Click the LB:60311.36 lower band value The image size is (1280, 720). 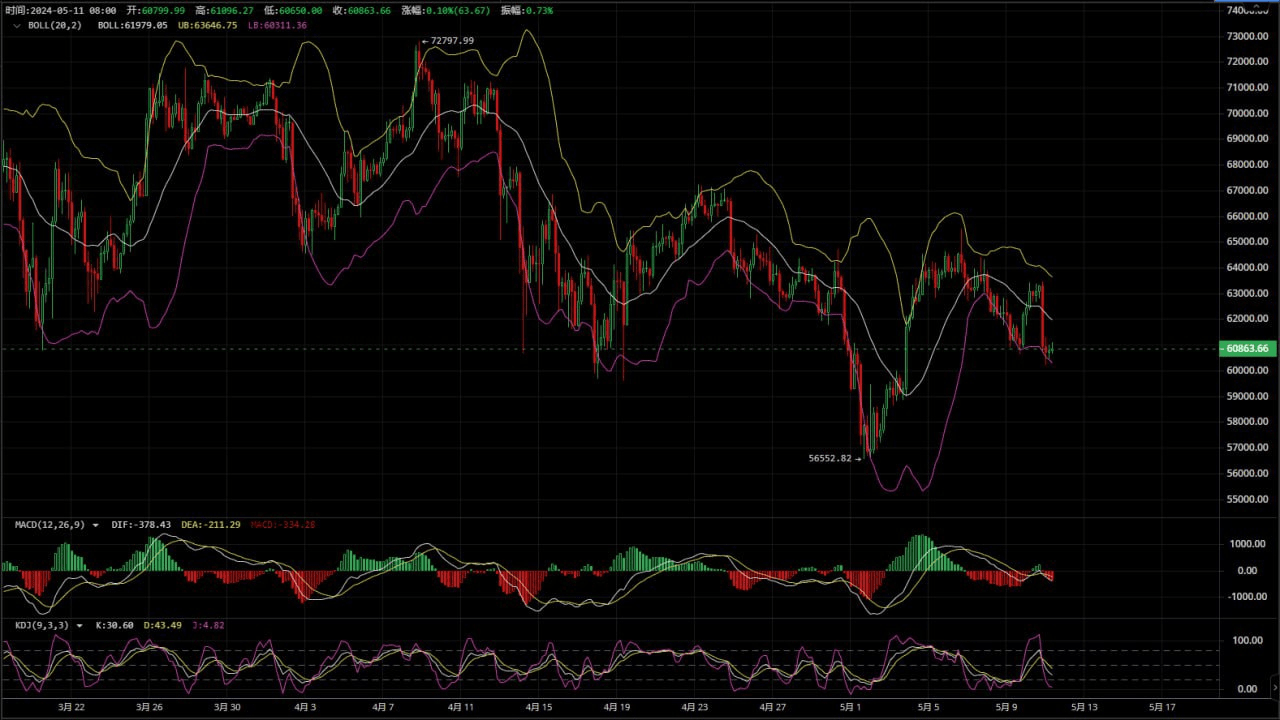[x=277, y=25]
